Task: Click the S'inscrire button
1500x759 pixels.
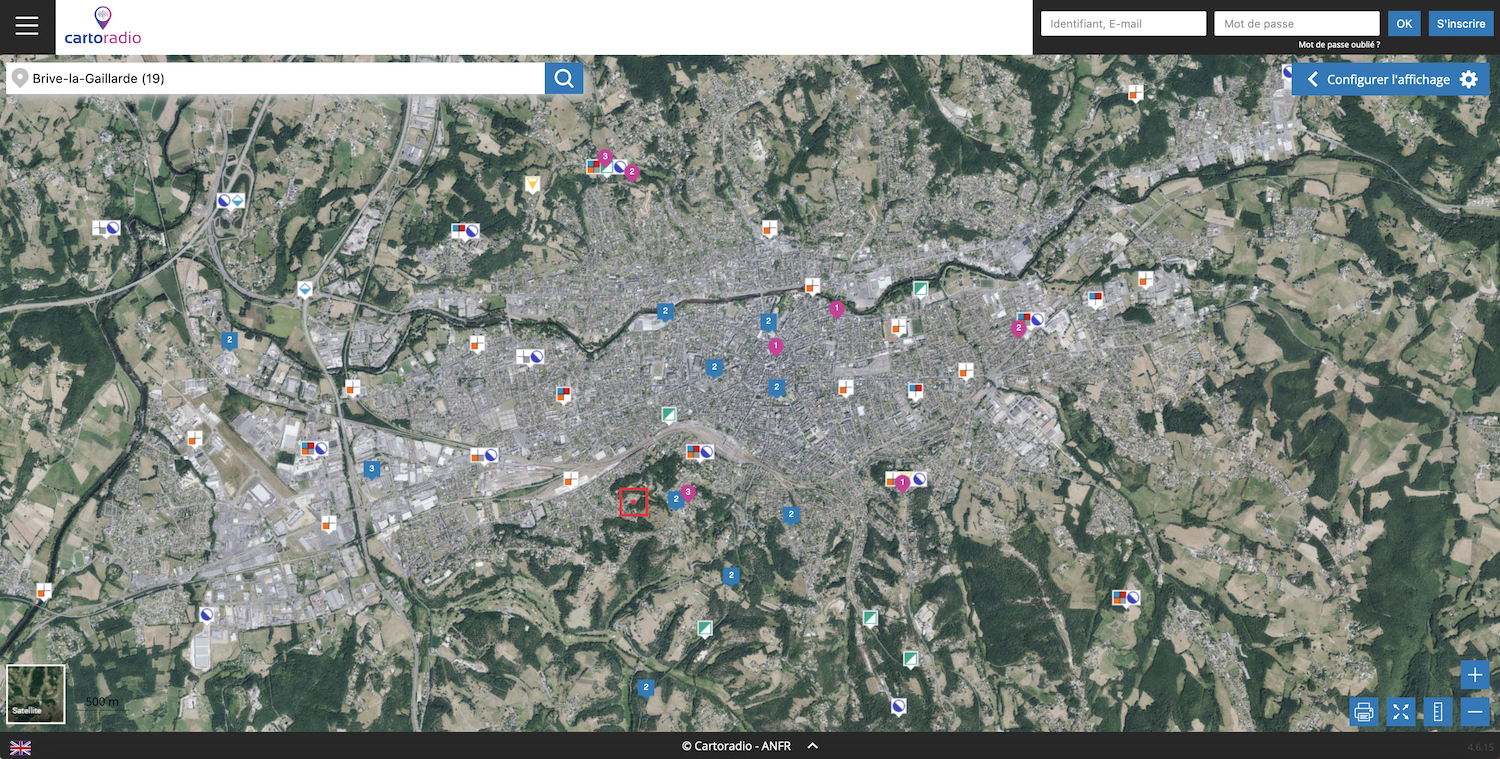Action: point(1460,23)
